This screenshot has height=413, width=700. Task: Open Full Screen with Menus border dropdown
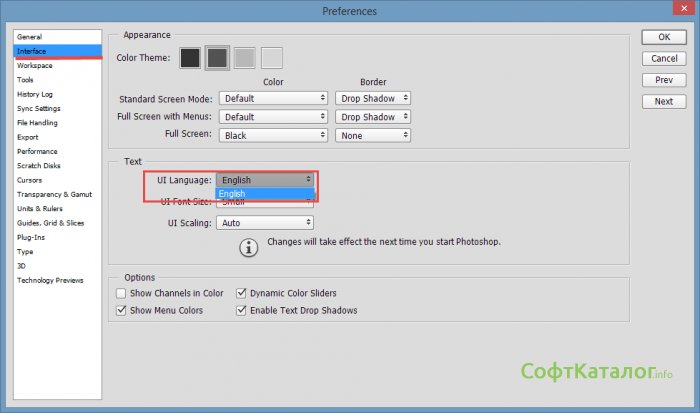372,117
